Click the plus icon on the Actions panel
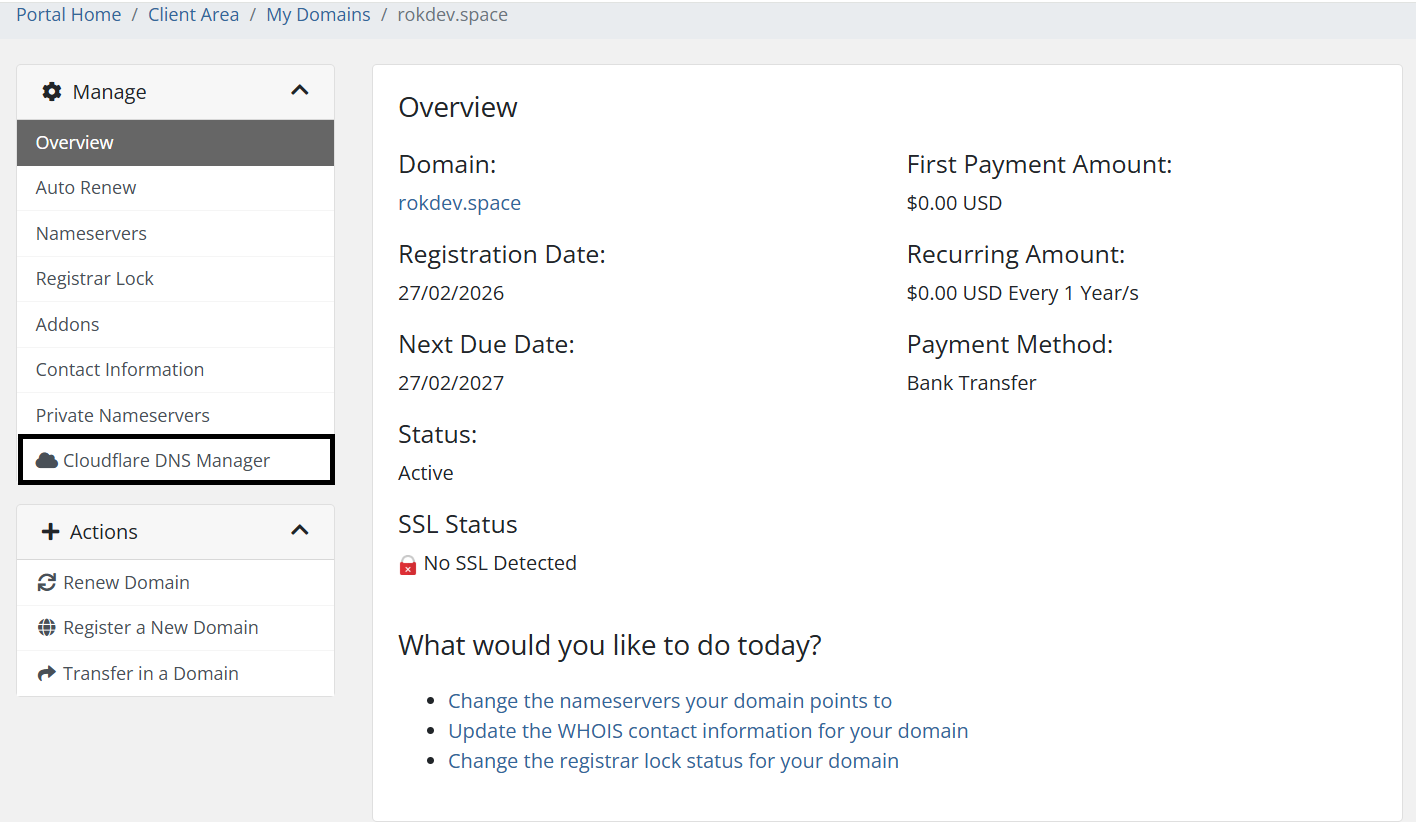Viewport: 1416px width, 822px height. (50, 531)
